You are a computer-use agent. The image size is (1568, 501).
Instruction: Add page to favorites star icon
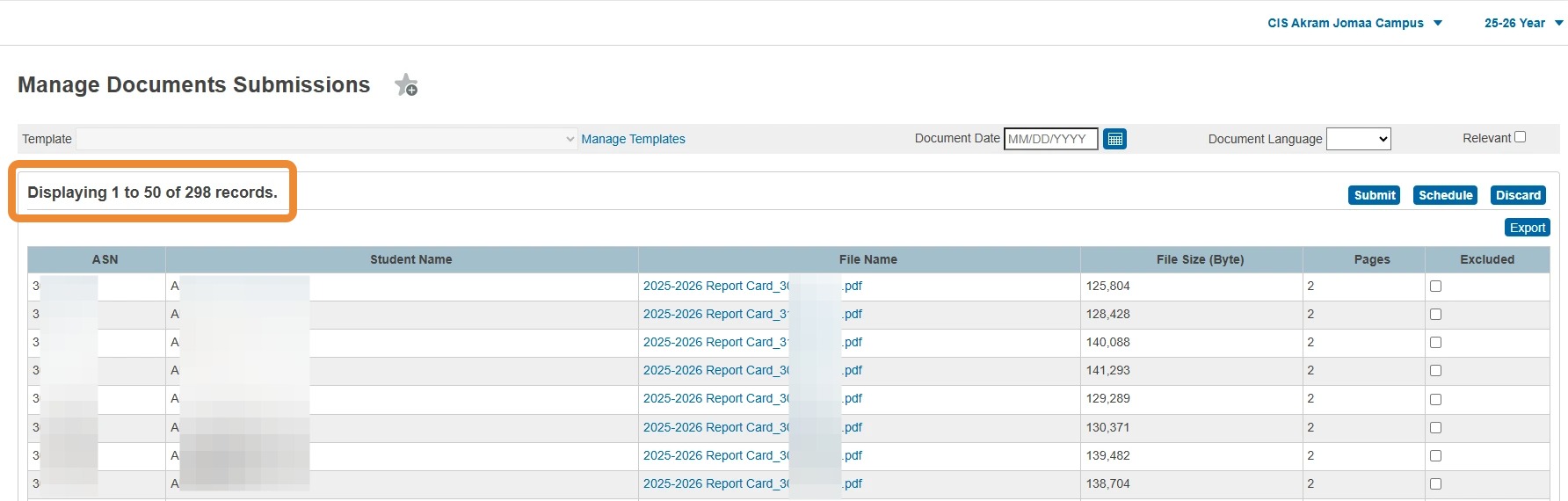point(406,85)
